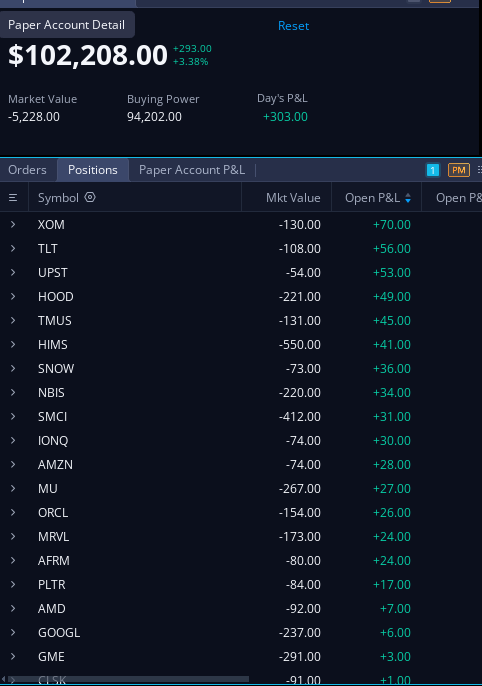Click the HIMS market value -550.00
This screenshot has height=686, width=482.
pyautogui.click(x=300, y=345)
